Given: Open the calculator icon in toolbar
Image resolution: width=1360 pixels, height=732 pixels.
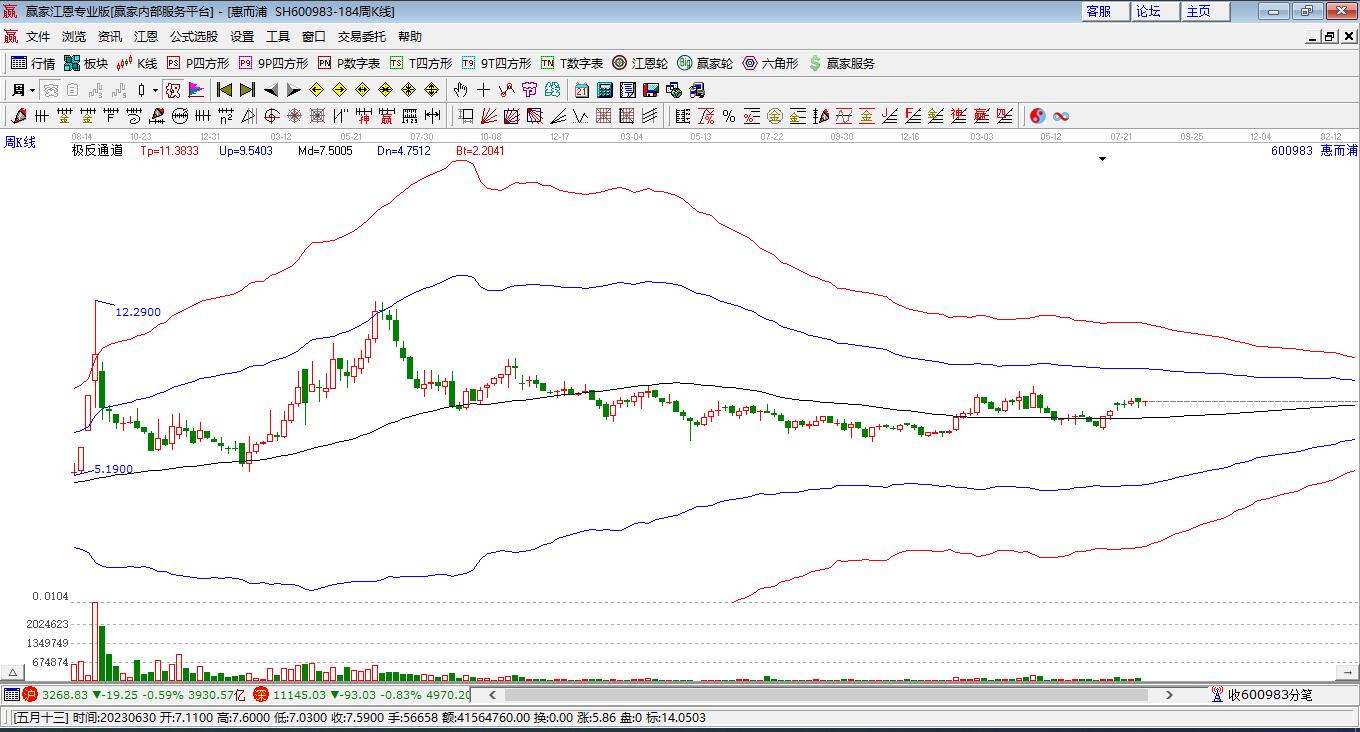Looking at the screenshot, I should click(x=604, y=90).
